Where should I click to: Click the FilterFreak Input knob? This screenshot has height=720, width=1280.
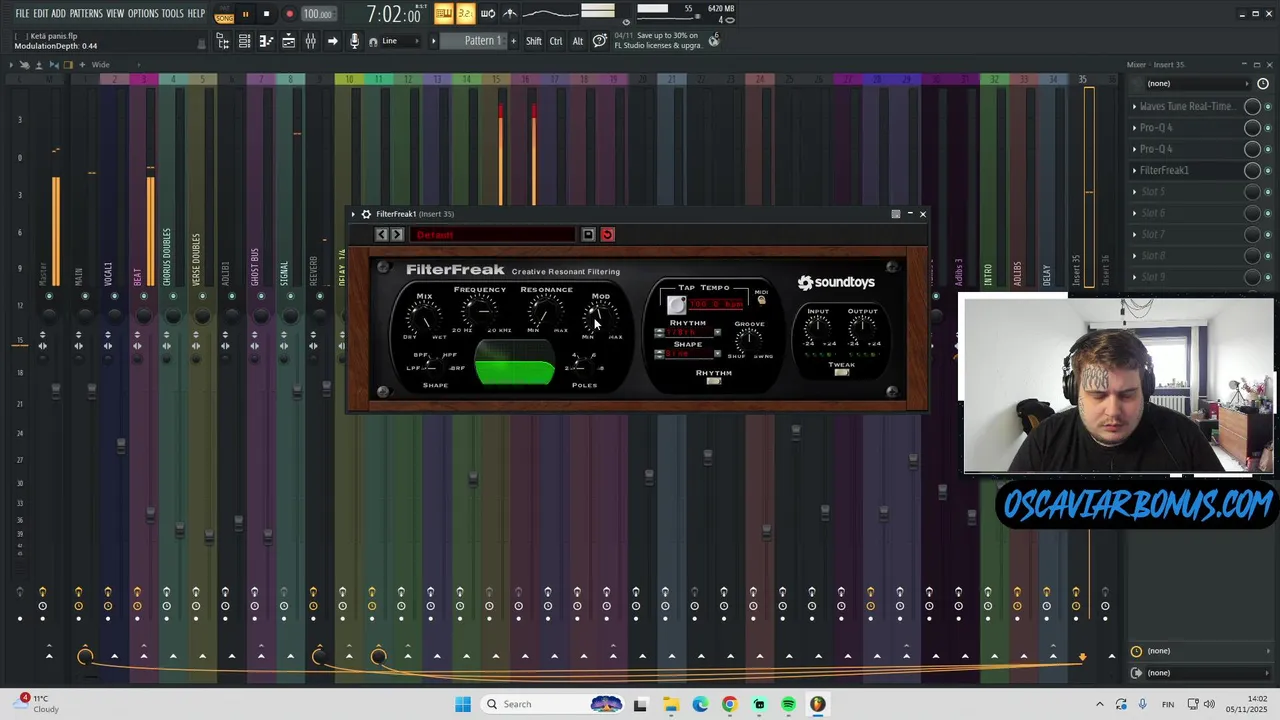[818, 328]
